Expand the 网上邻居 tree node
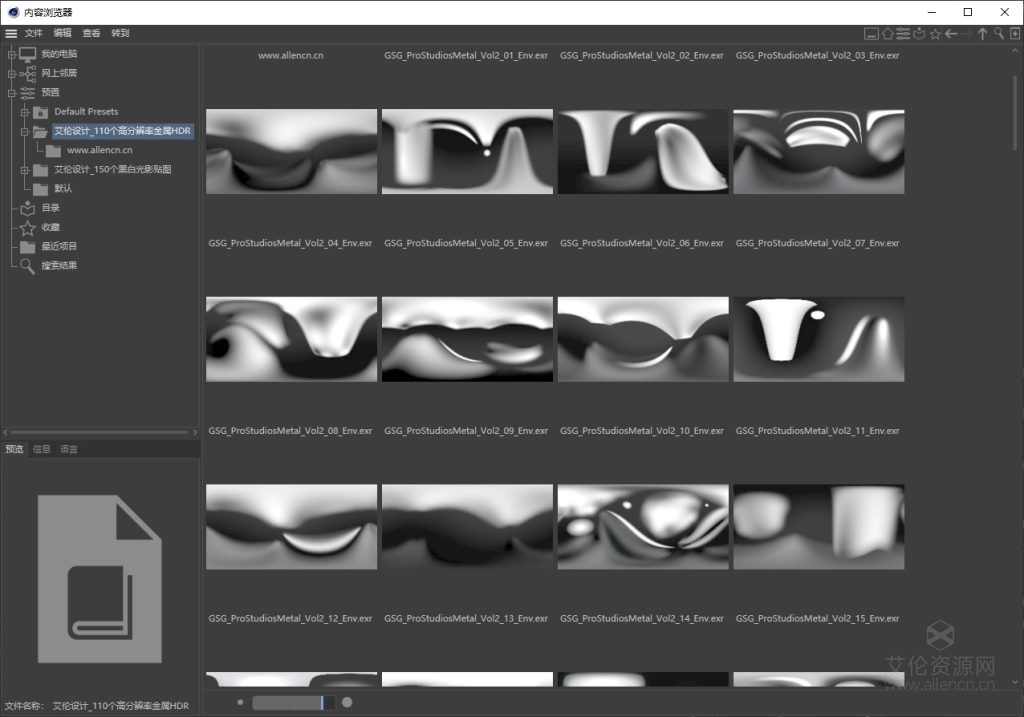This screenshot has height=717, width=1024. point(11,74)
